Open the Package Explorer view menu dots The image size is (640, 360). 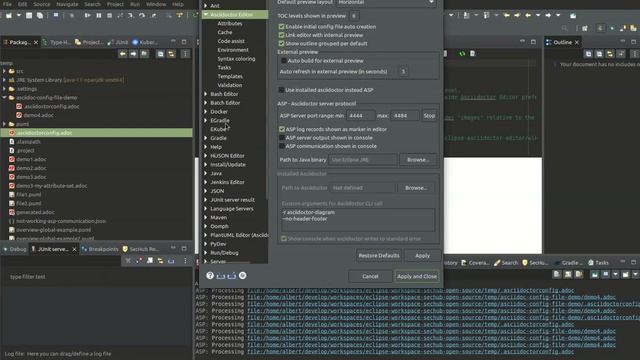point(185,54)
